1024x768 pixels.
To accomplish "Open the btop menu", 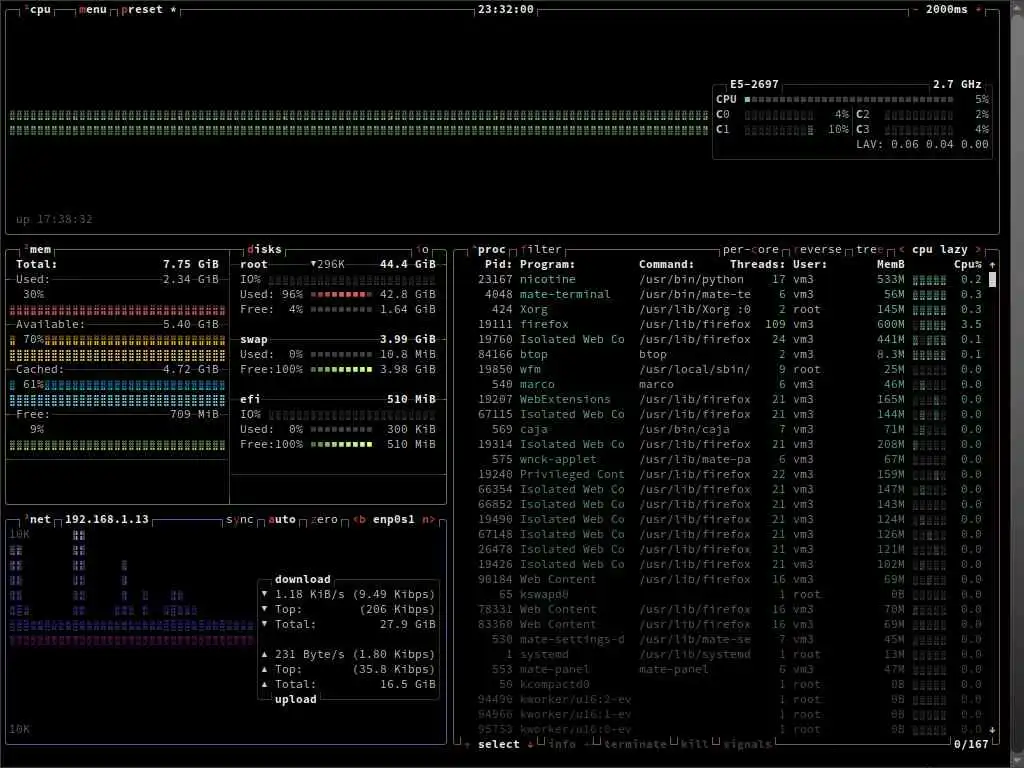I will click(92, 10).
